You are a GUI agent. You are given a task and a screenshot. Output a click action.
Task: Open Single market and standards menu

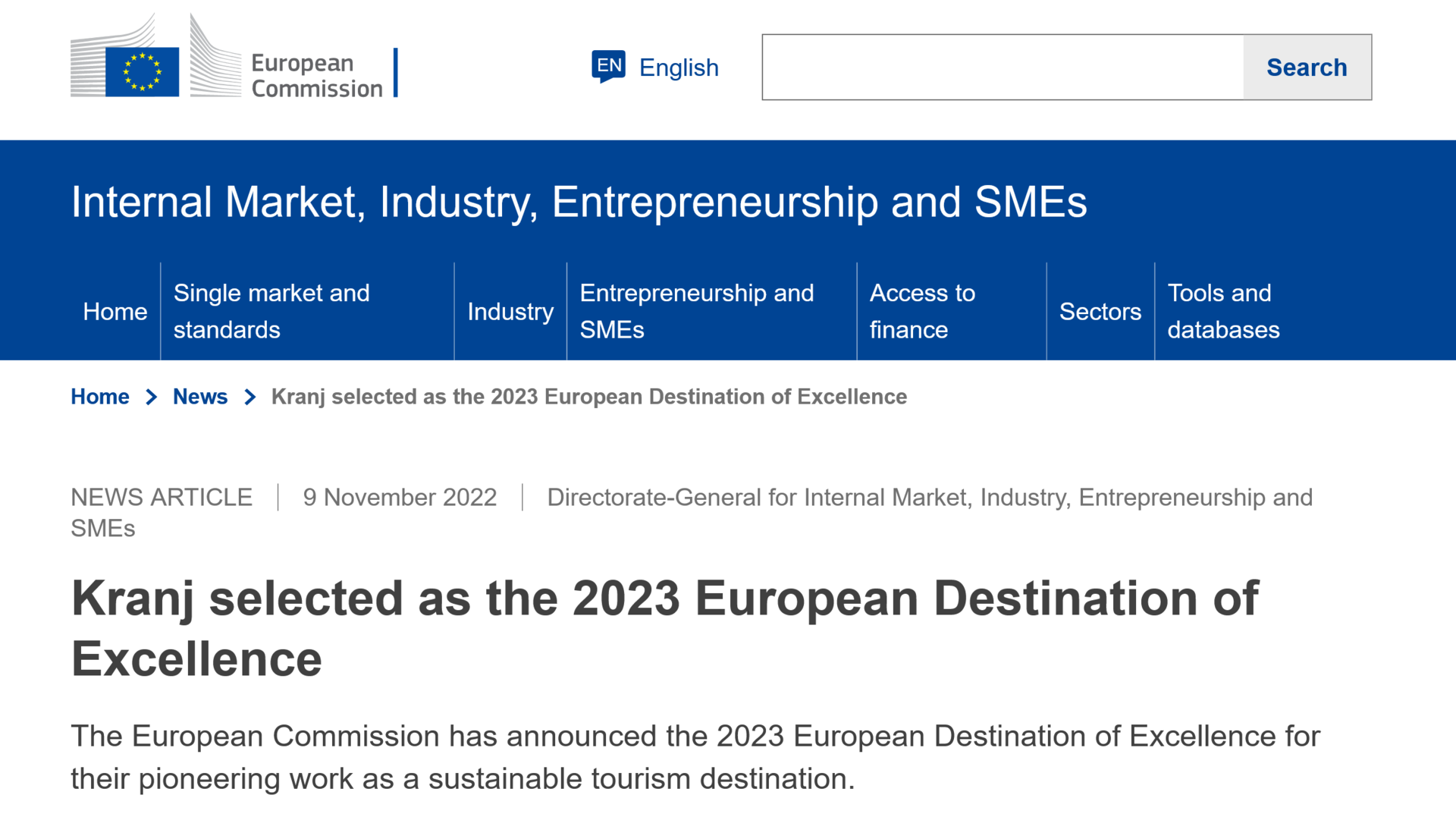pyautogui.click(x=271, y=311)
